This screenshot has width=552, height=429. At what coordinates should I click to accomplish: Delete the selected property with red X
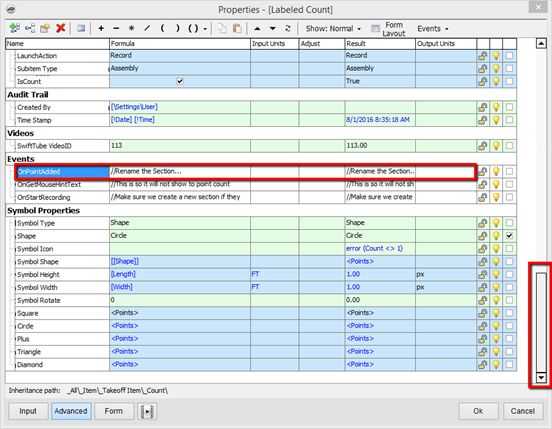(61, 28)
